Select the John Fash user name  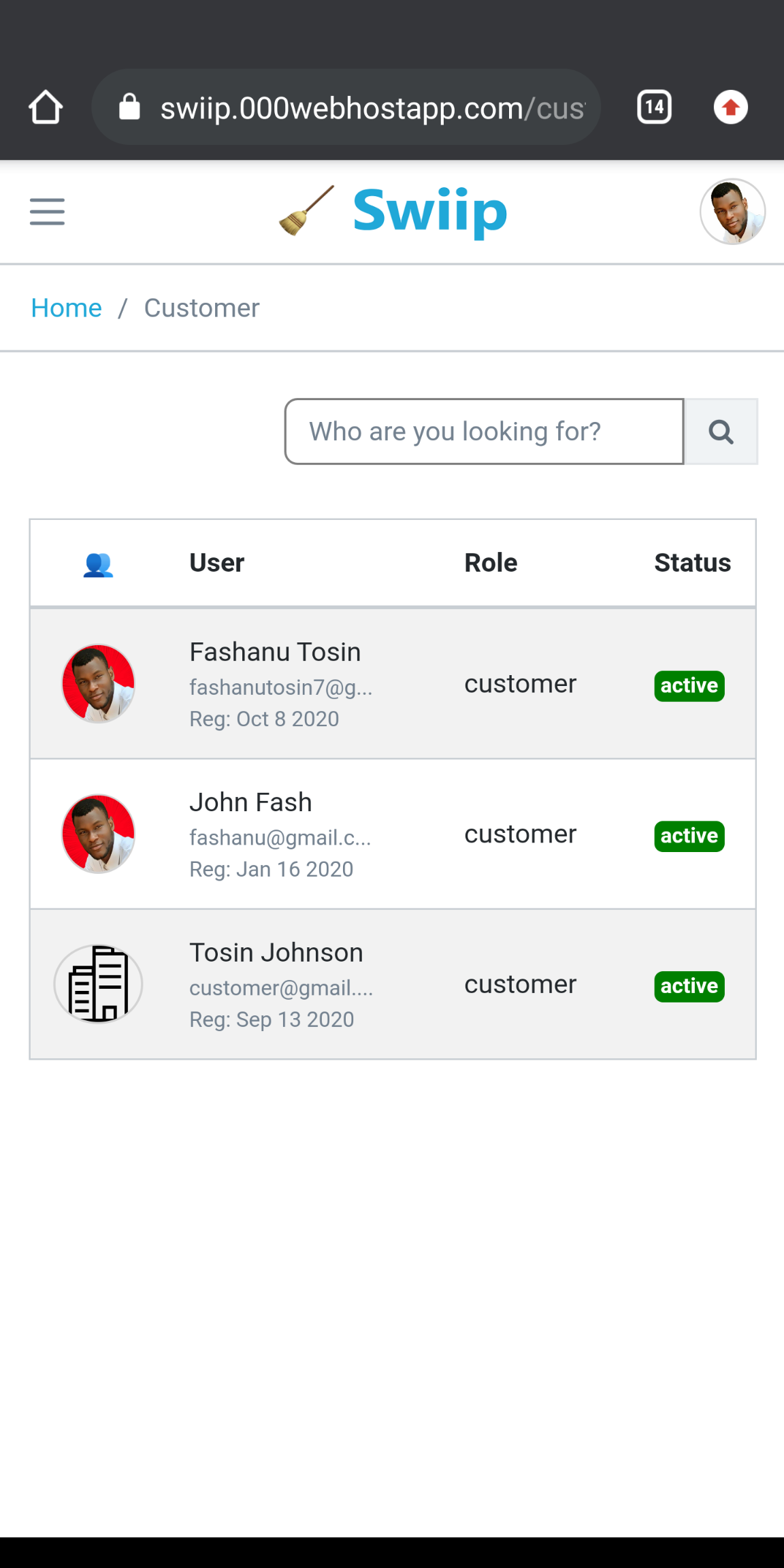pos(250,802)
